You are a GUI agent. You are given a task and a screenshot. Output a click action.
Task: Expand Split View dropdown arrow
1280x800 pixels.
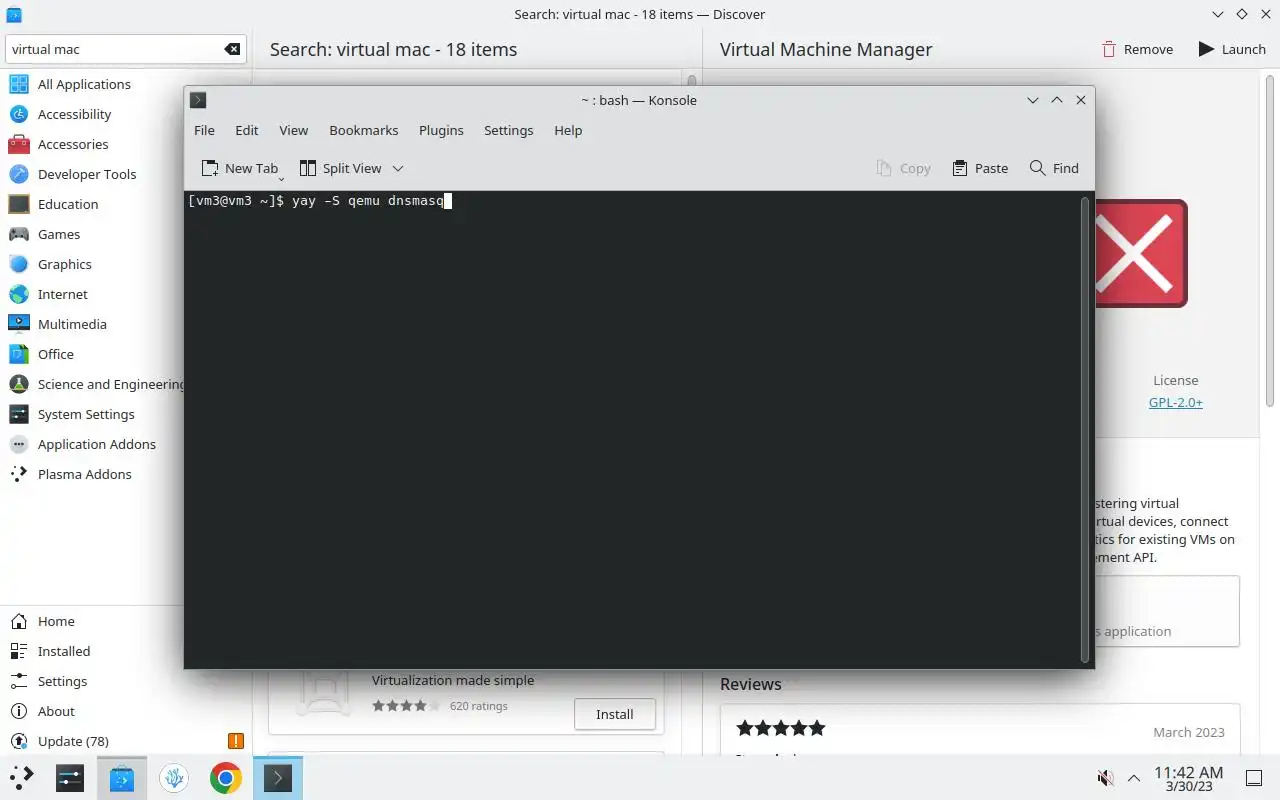coord(397,168)
